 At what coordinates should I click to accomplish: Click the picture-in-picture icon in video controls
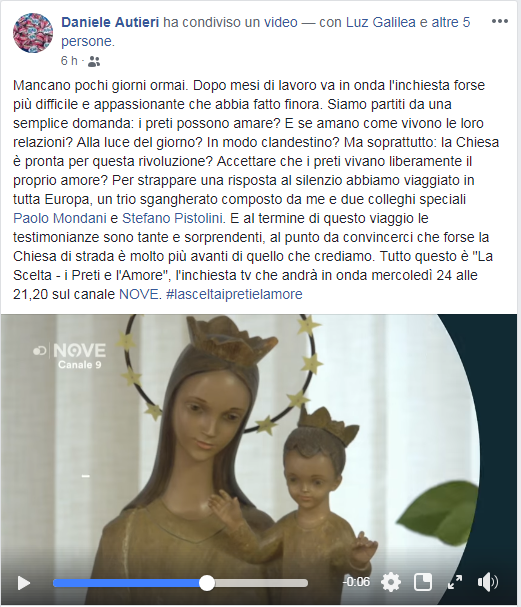tap(423, 582)
